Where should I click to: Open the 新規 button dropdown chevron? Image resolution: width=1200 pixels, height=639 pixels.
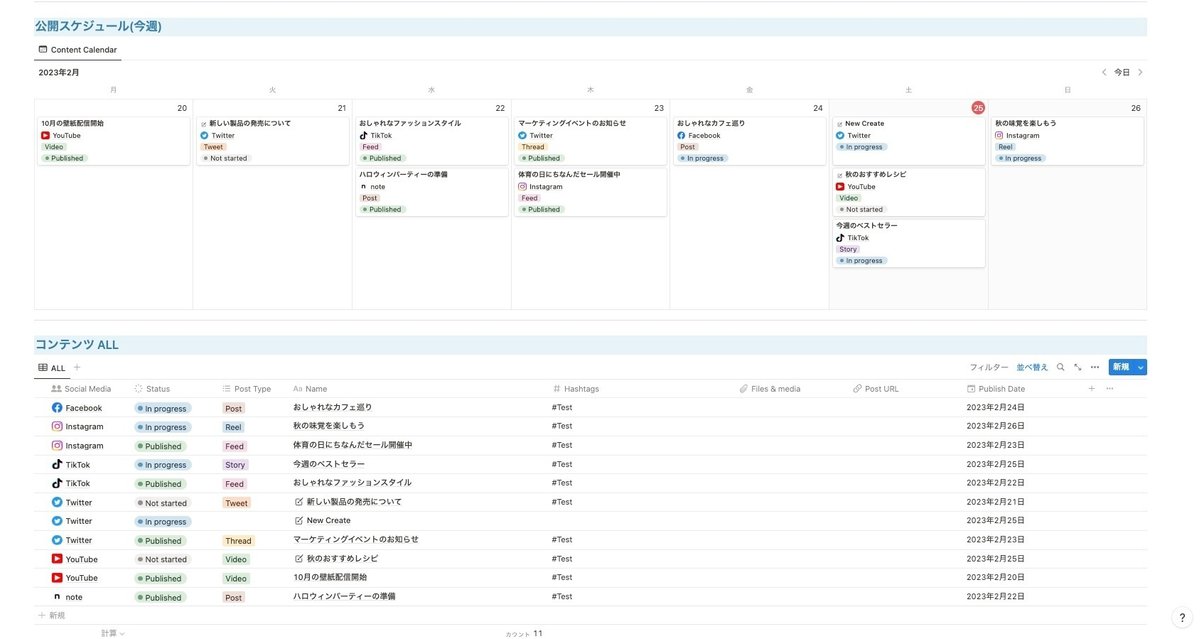point(1138,365)
